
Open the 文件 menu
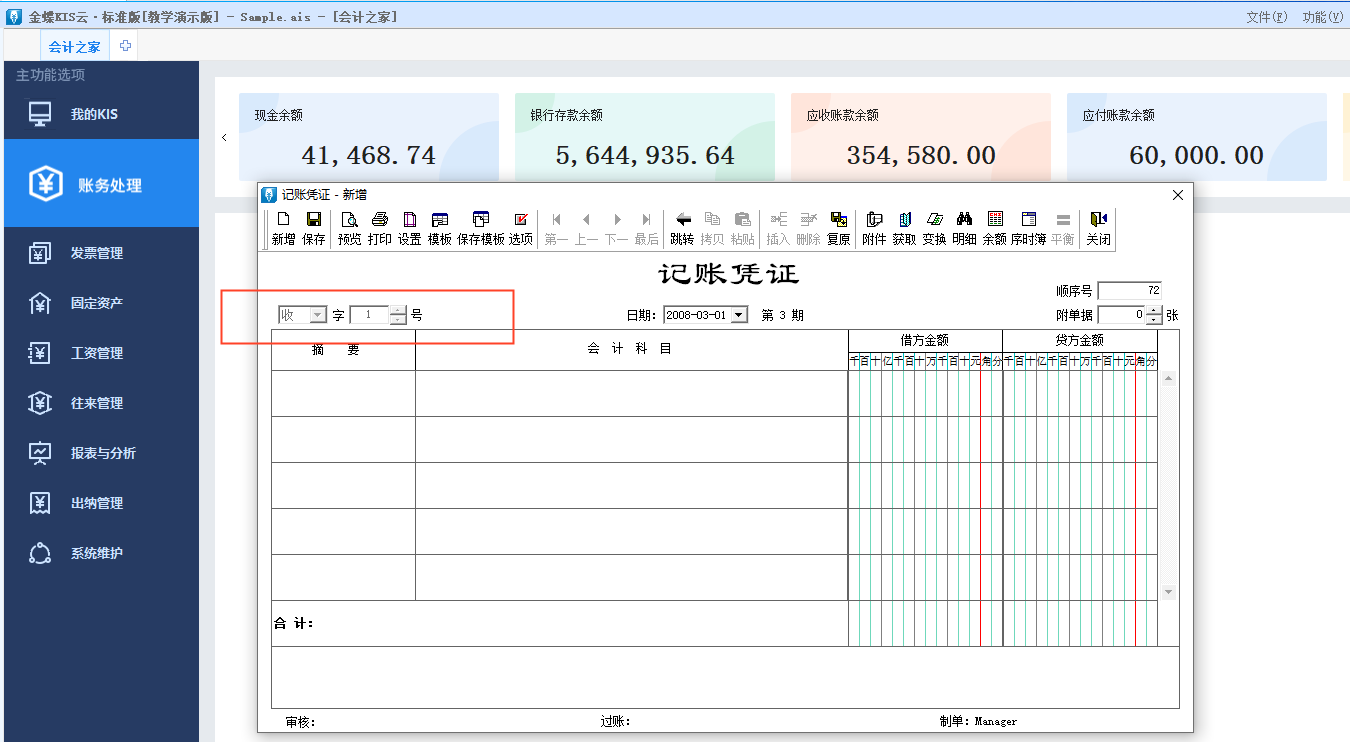[x=1266, y=17]
